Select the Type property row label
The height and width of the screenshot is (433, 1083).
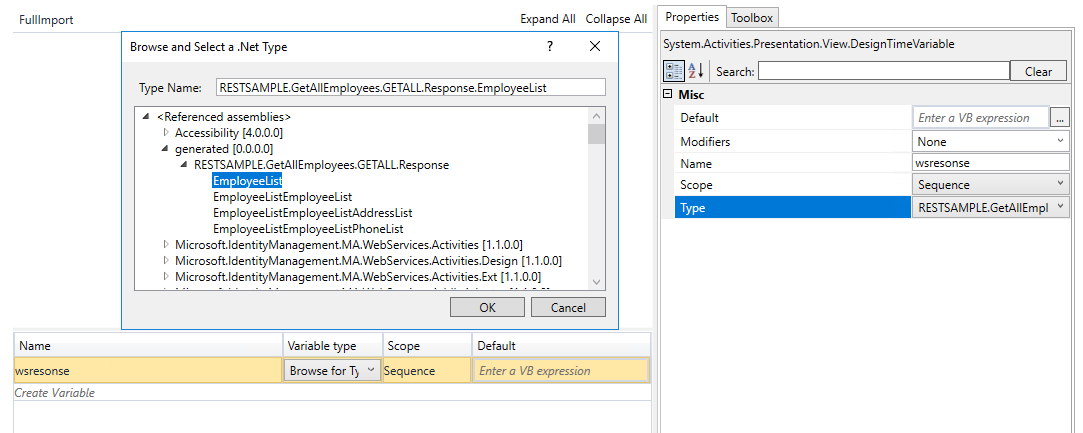793,207
